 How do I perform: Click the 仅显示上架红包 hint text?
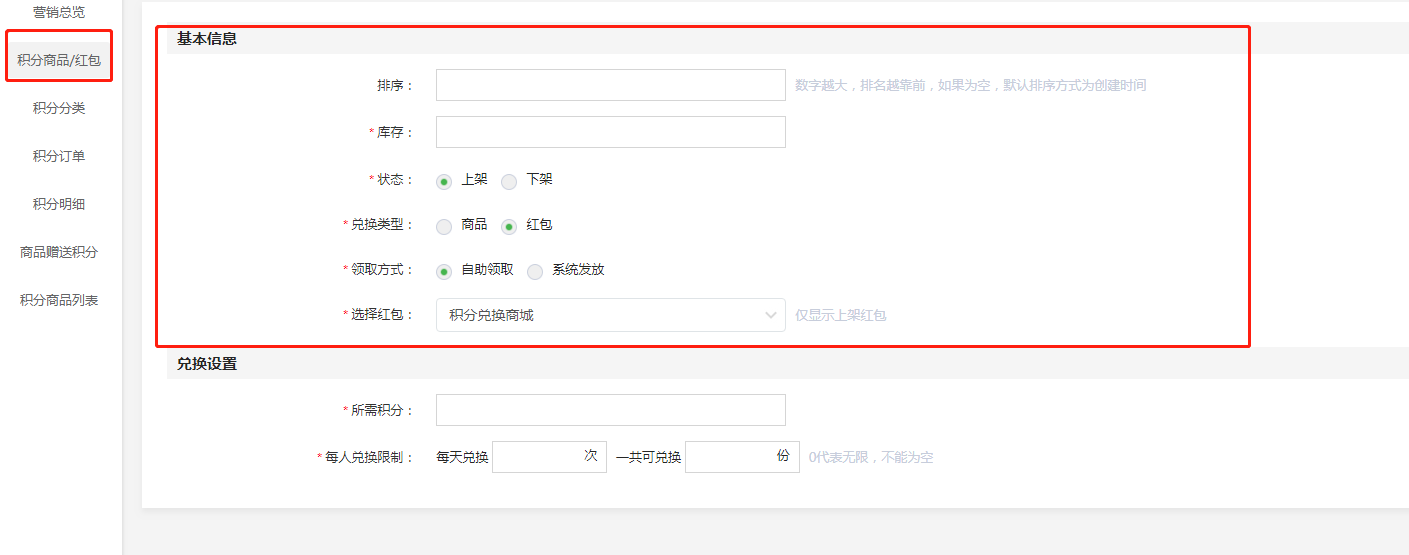(841, 315)
